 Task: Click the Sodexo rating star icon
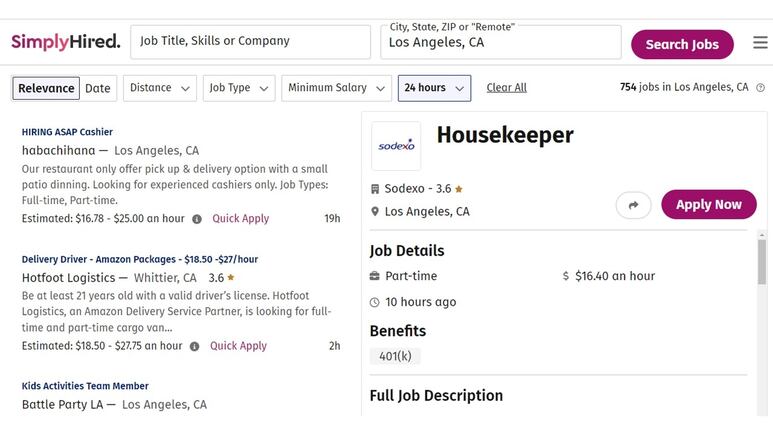pyautogui.click(x=459, y=189)
